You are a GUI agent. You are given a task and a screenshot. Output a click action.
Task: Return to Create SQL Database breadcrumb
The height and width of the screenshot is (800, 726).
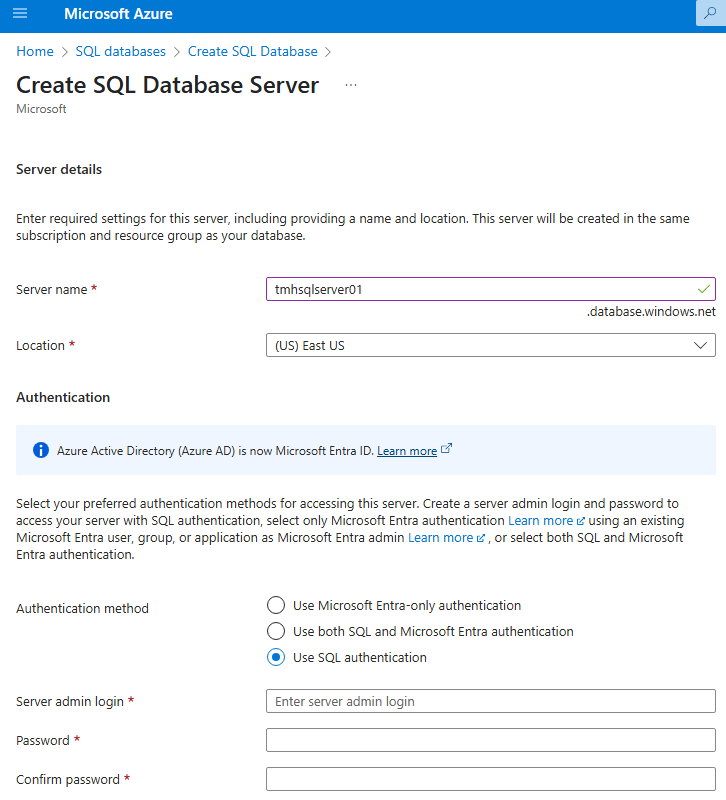pos(253,52)
